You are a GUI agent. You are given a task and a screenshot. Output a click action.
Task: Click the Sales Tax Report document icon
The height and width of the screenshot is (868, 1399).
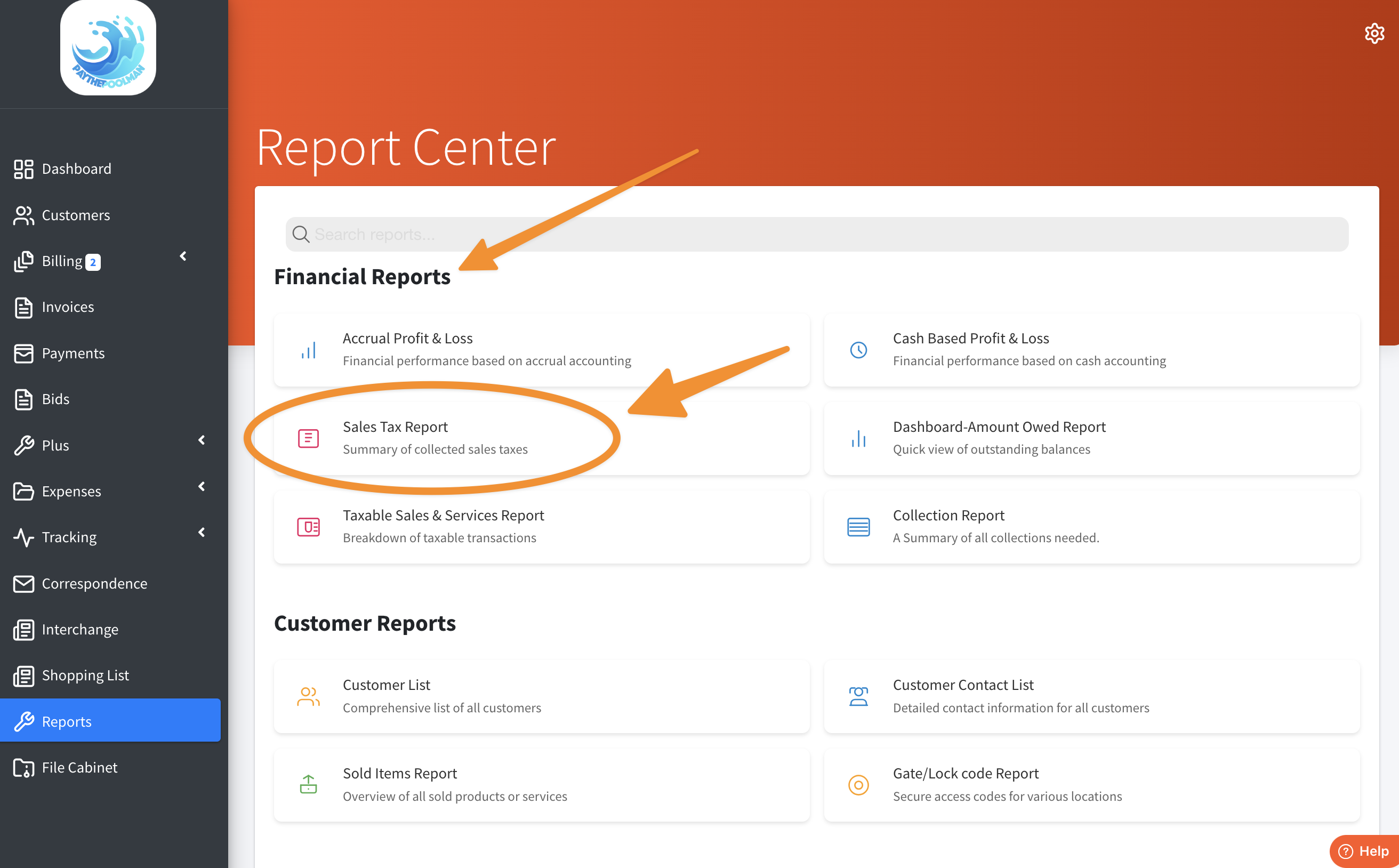[308, 439]
